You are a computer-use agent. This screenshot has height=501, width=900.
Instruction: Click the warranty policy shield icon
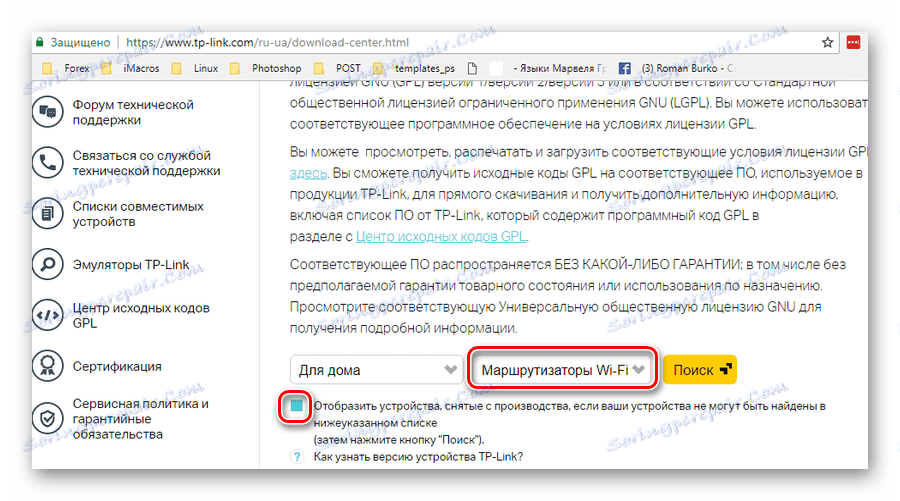48,418
